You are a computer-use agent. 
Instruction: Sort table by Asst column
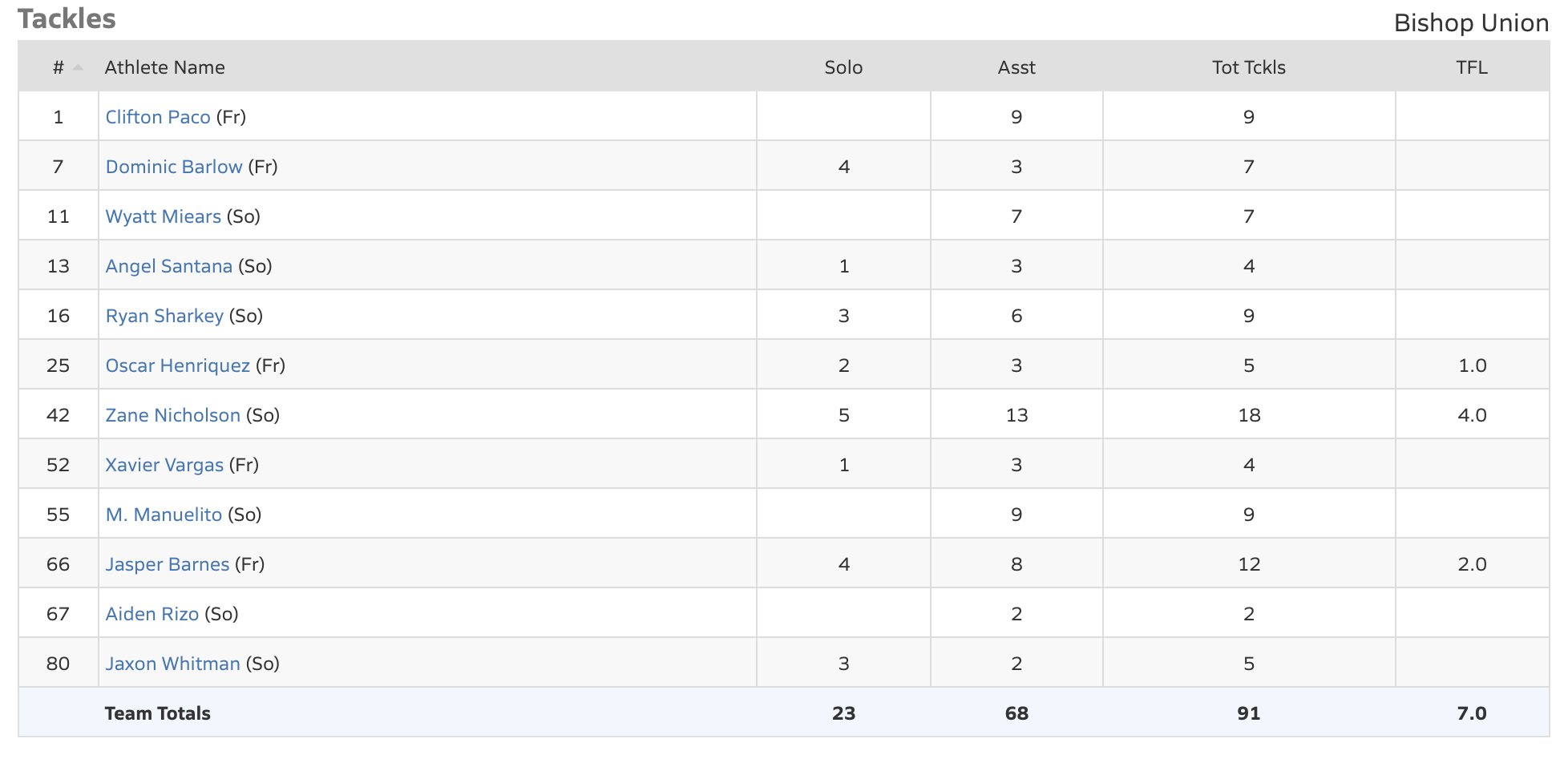pyautogui.click(x=1016, y=68)
